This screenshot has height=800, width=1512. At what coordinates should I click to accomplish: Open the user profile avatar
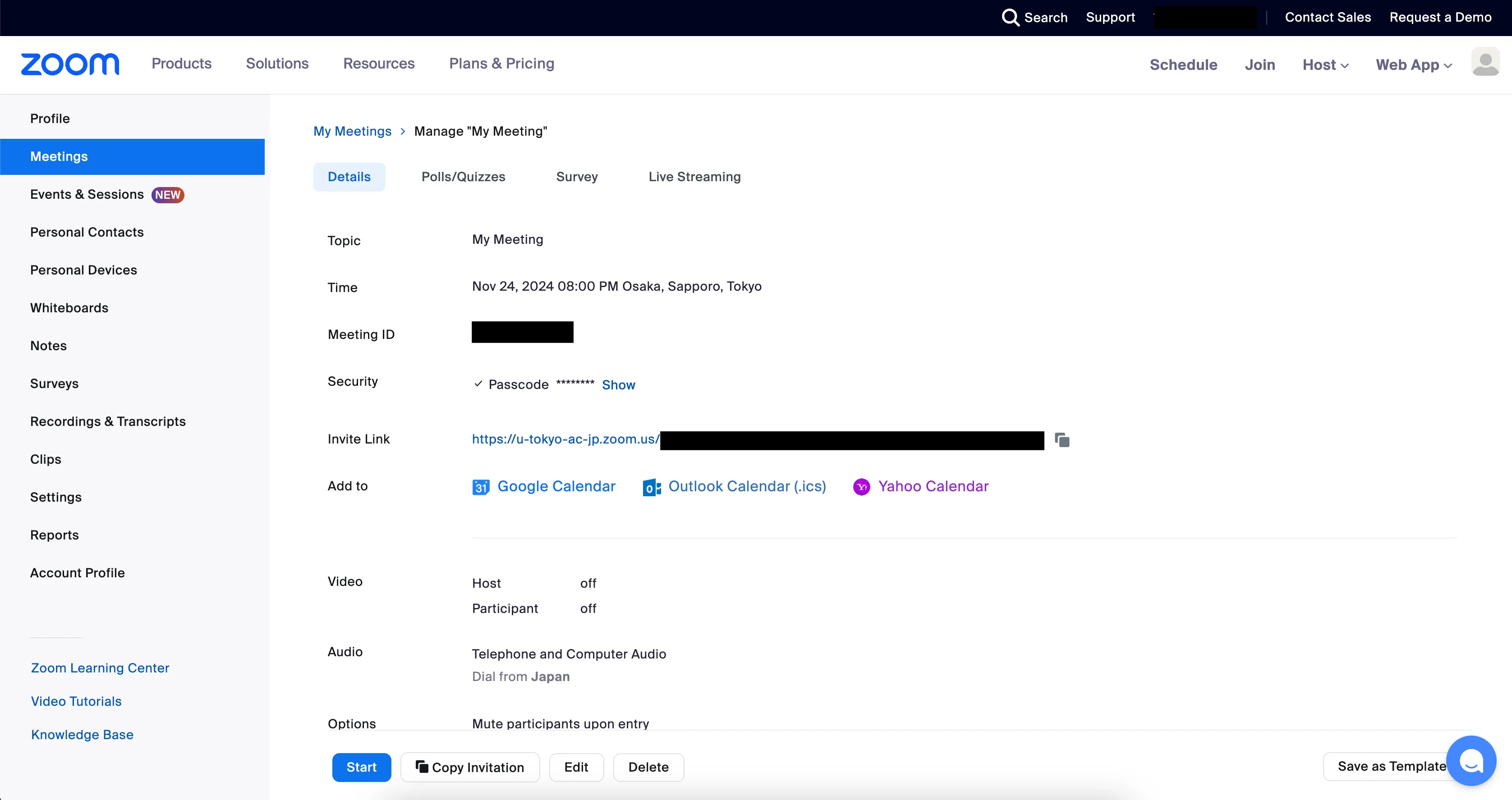coord(1485,62)
